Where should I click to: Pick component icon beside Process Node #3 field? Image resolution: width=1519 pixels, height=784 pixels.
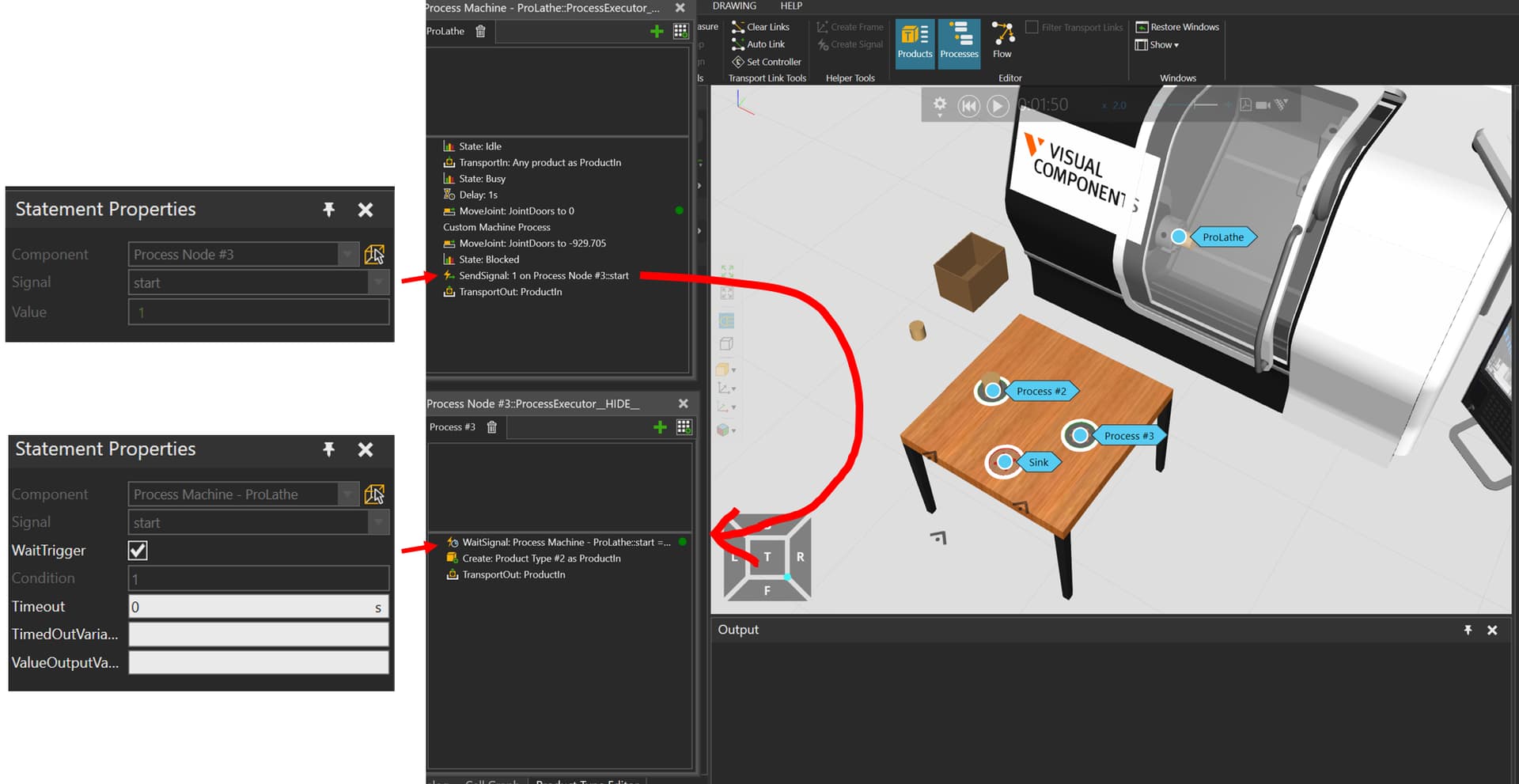point(374,255)
